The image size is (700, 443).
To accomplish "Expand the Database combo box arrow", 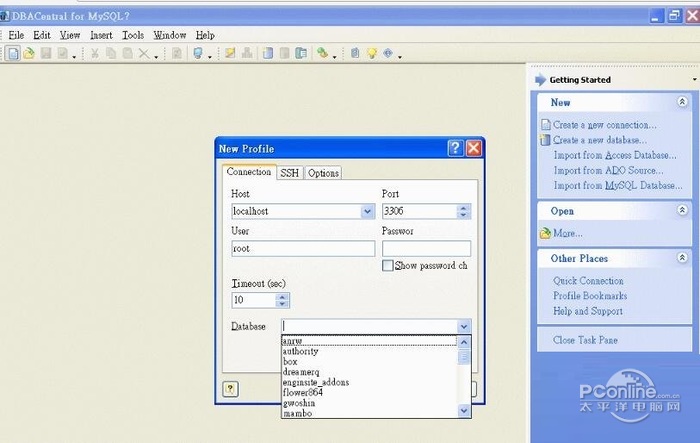I will point(464,327).
